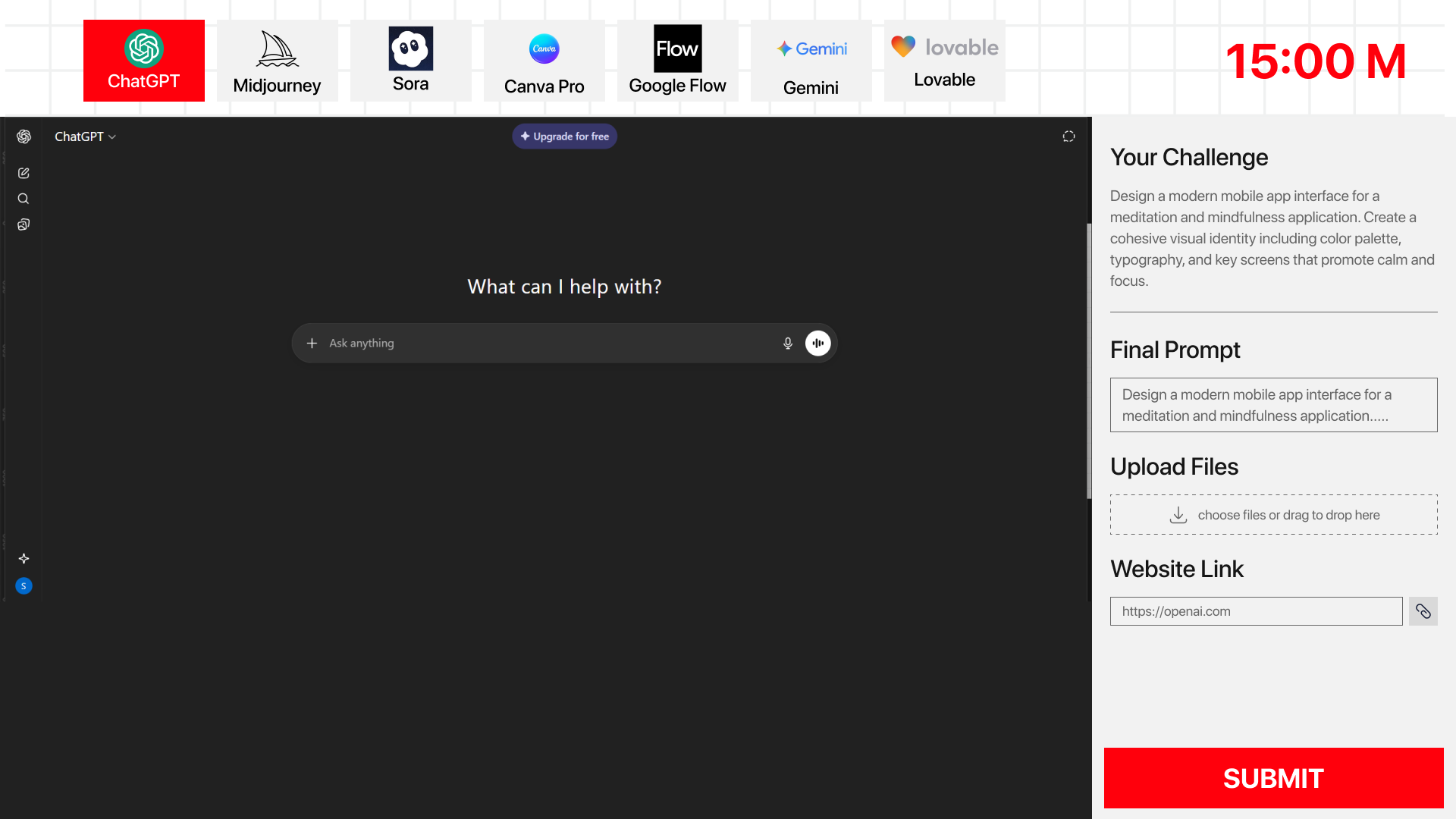This screenshot has width=1456, height=819.
Task: Switch to Canva Pro tab
Action: click(x=544, y=61)
